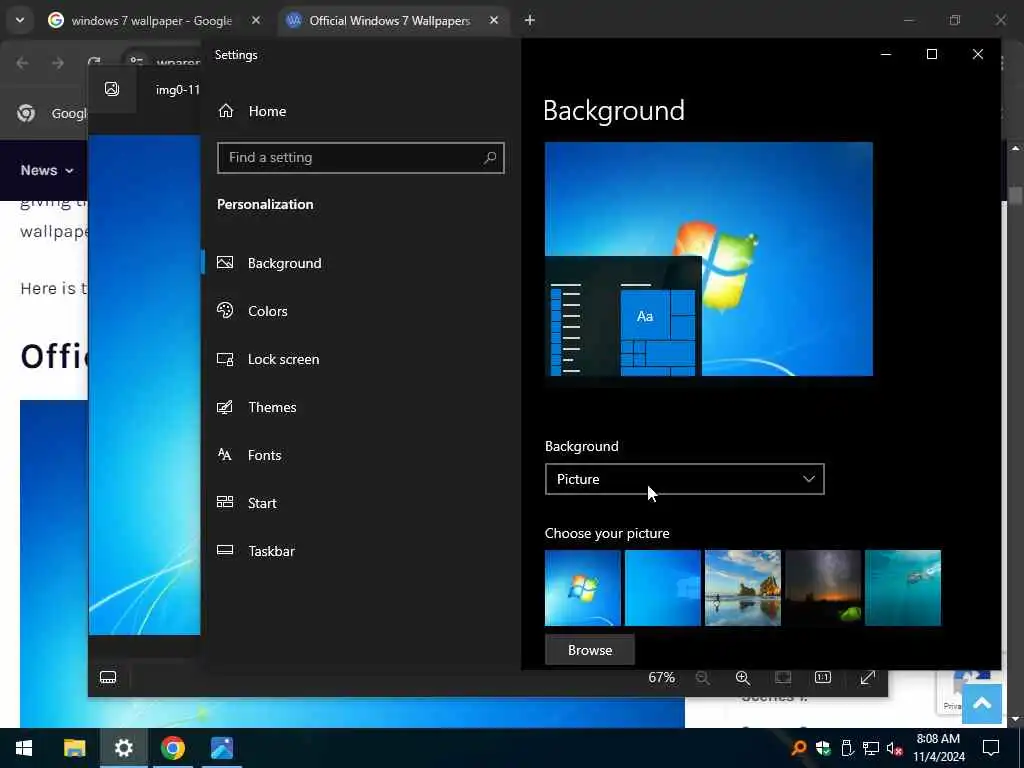Open a new Chrome tab

pyautogui.click(x=530, y=21)
